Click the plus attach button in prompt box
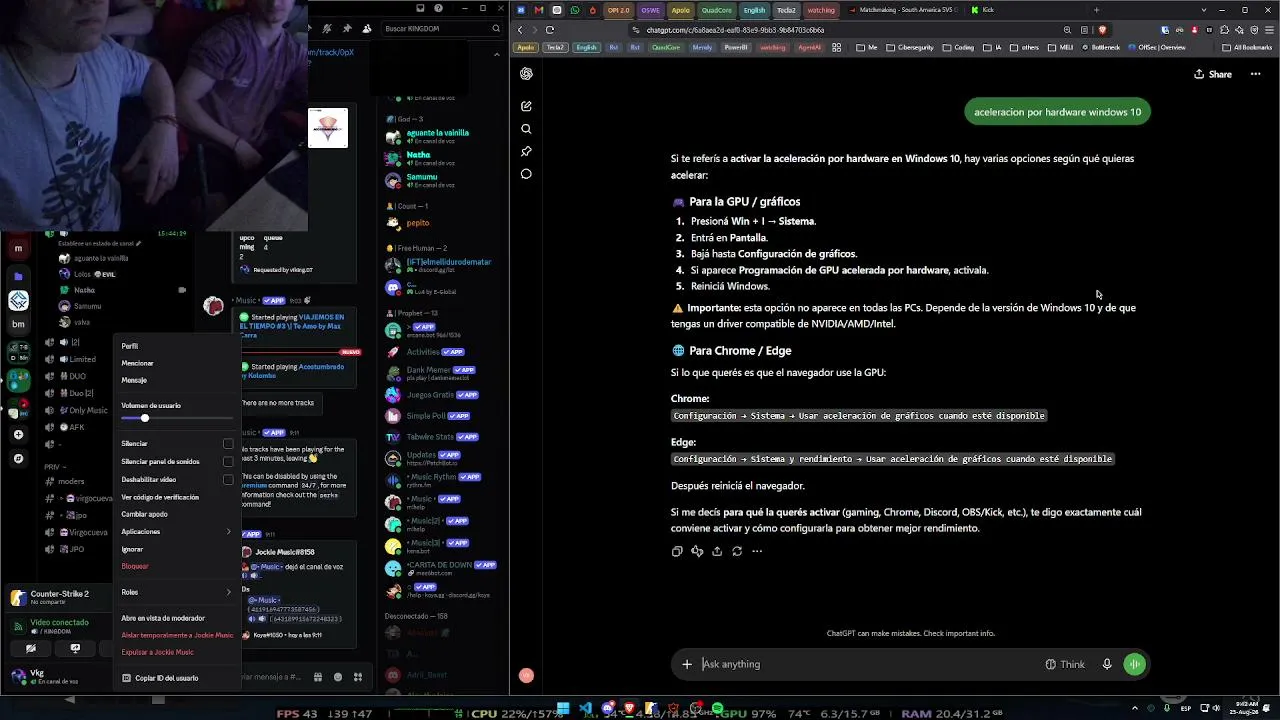Image resolution: width=1280 pixels, height=720 pixels. click(x=687, y=664)
